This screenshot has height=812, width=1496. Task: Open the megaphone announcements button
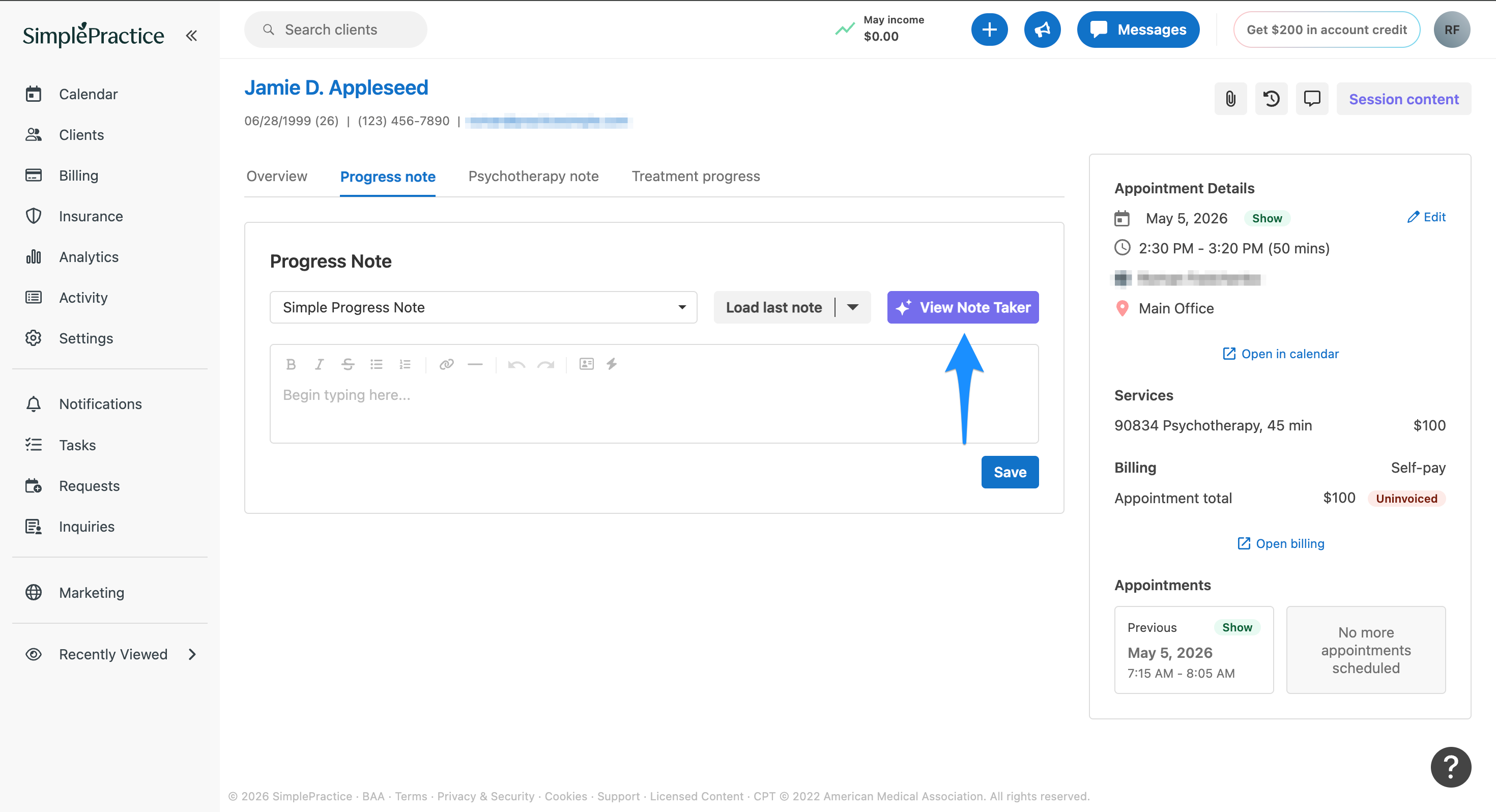click(1042, 30)
